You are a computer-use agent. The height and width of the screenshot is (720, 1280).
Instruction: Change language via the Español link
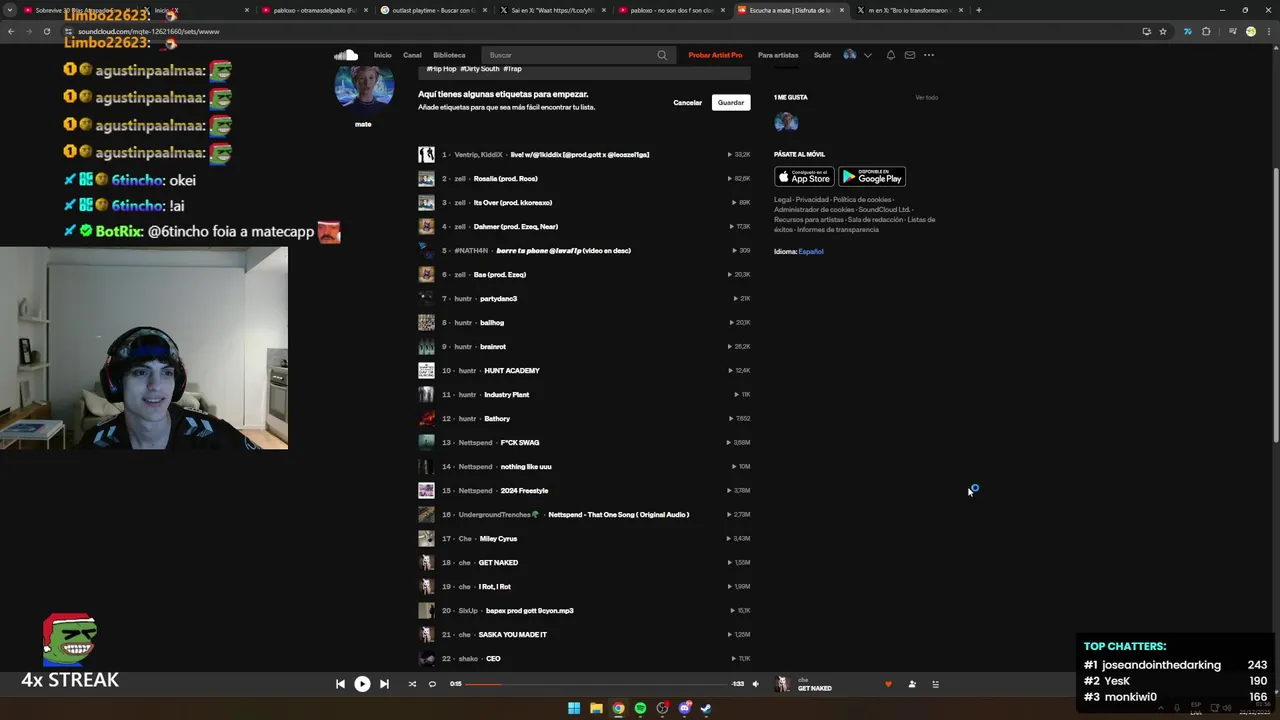(x=811, y=252)
